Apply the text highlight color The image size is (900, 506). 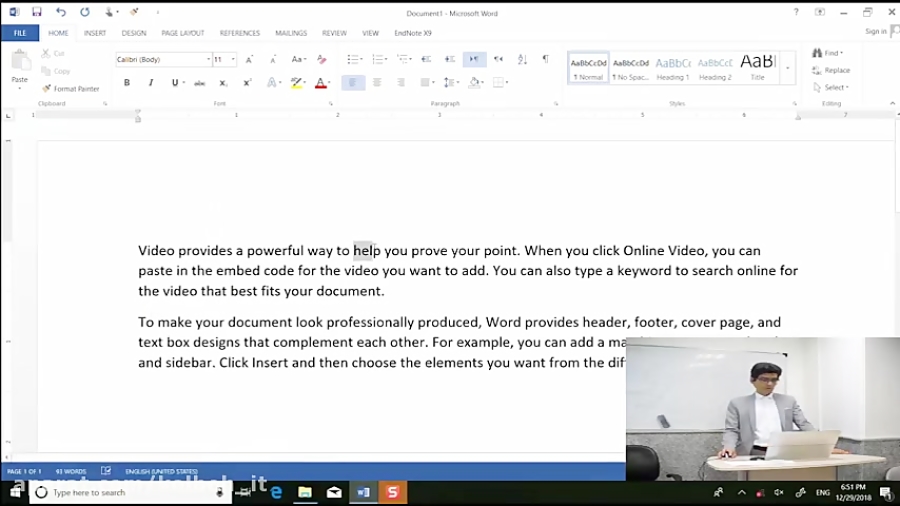296,83
